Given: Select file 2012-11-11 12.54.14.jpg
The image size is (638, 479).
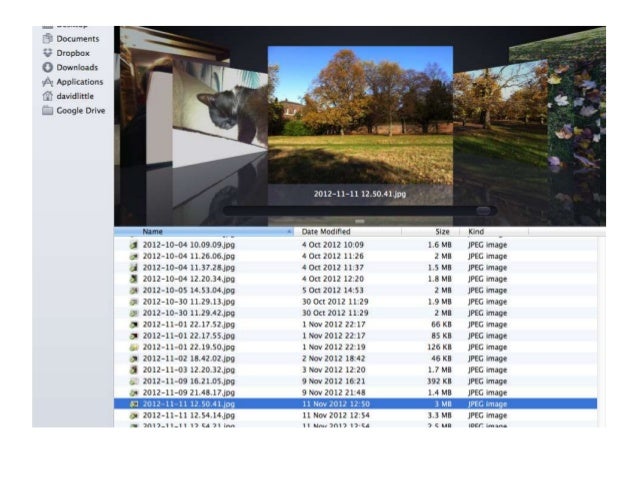Looking at the screenshot, I should 356,416.
